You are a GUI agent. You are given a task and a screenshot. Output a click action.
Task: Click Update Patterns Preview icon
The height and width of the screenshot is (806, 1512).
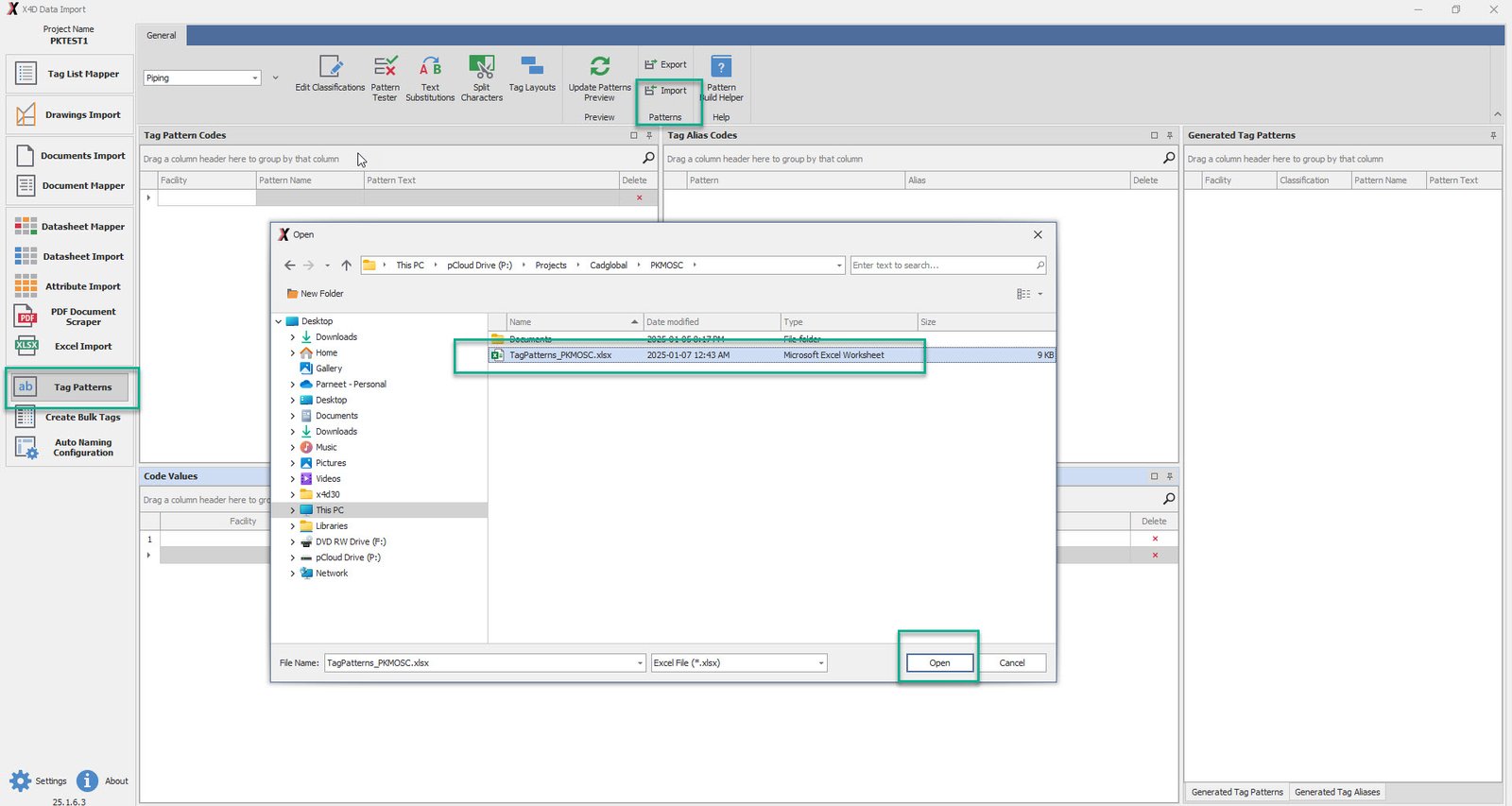click(x=599, y=67)
